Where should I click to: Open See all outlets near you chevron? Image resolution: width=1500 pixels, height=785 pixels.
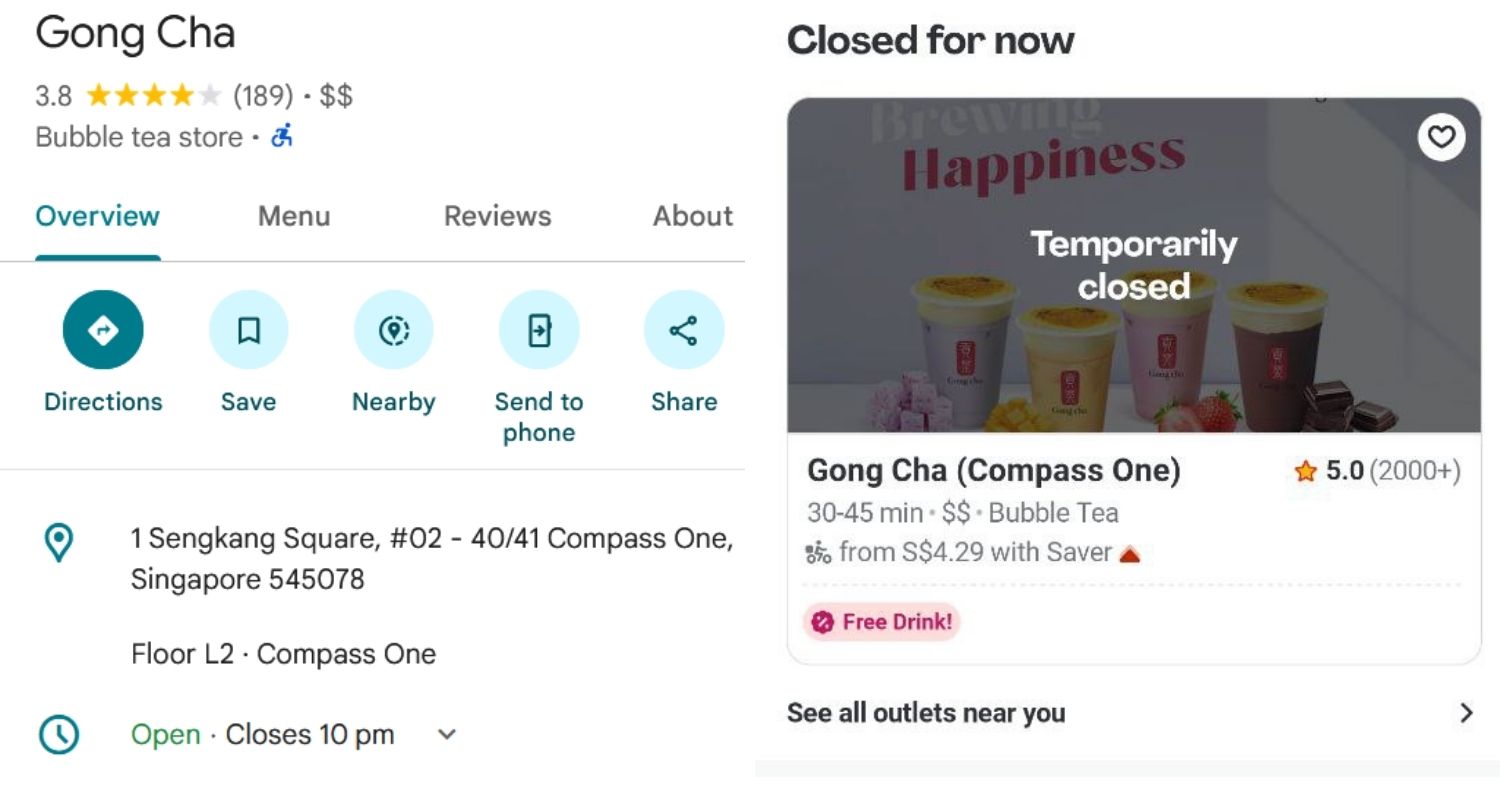click(1466, 713)
